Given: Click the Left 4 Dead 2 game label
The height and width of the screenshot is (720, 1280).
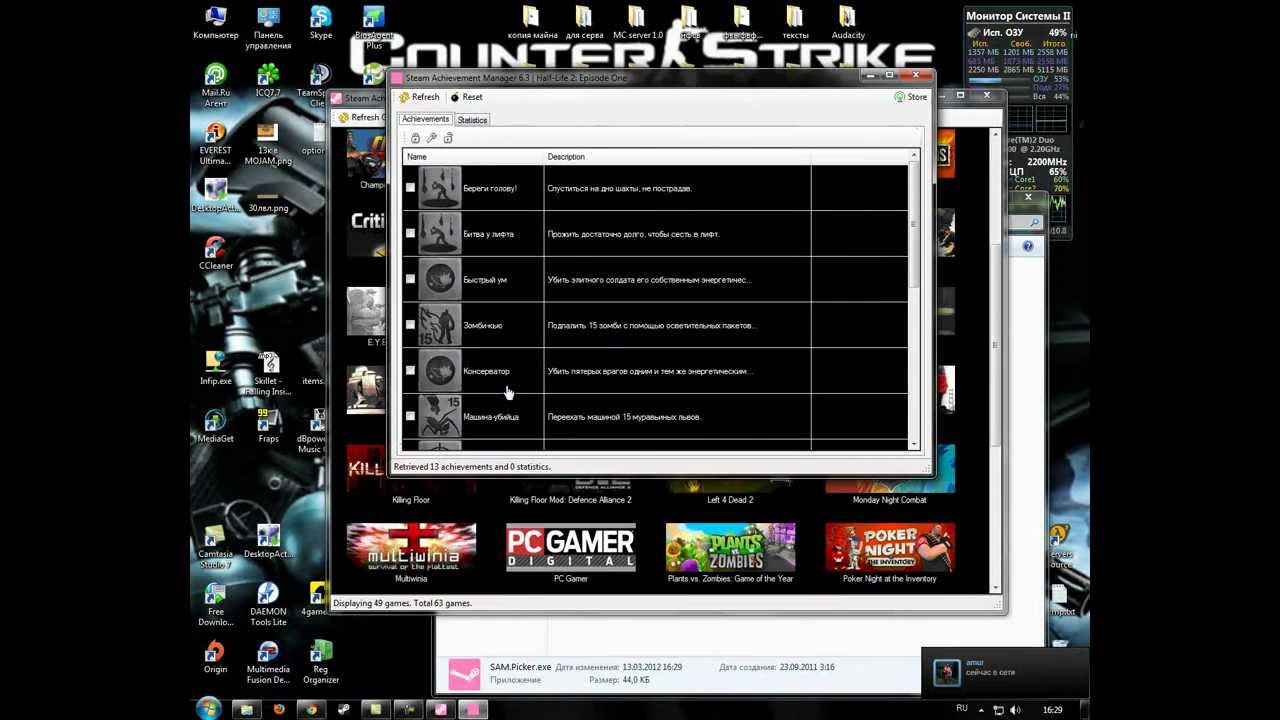Looking at the screenshot, I should pos(730,500).
